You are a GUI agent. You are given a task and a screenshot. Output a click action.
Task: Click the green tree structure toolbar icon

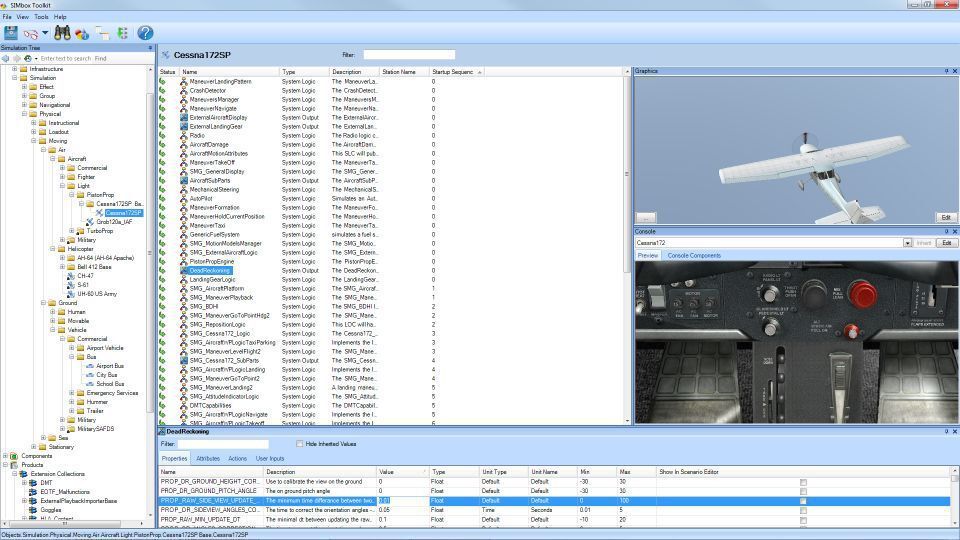pyautogui.click(x=122, y=33)
